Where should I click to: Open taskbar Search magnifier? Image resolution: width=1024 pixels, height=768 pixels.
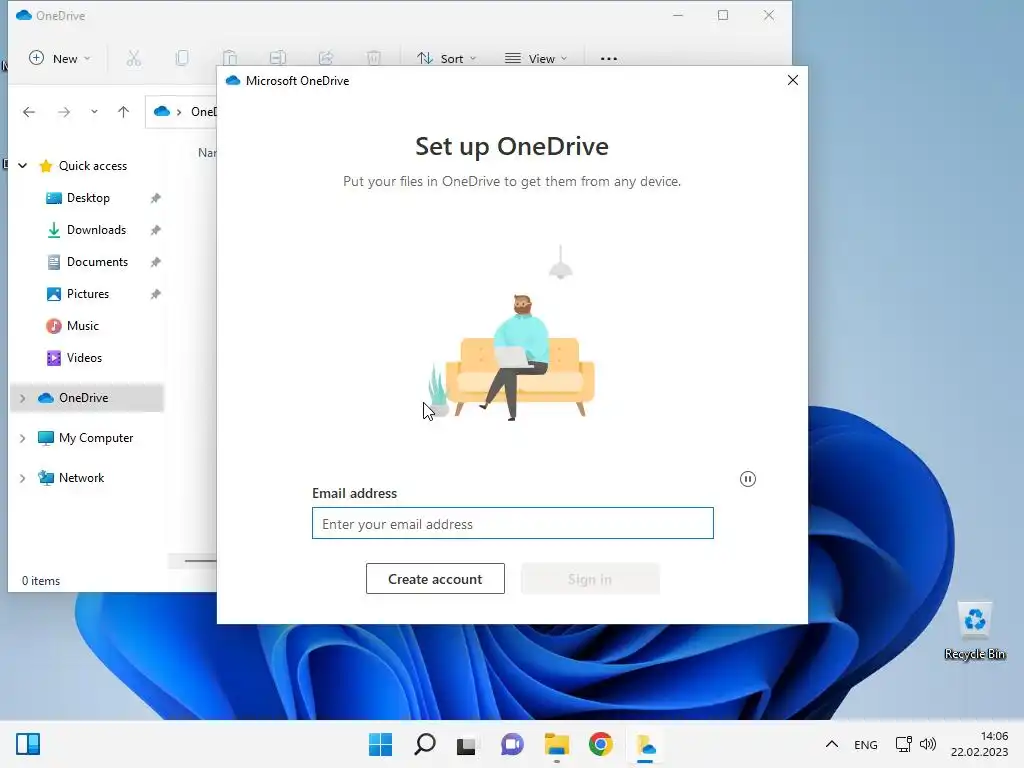pyautogui.click(x=424, y=744)
